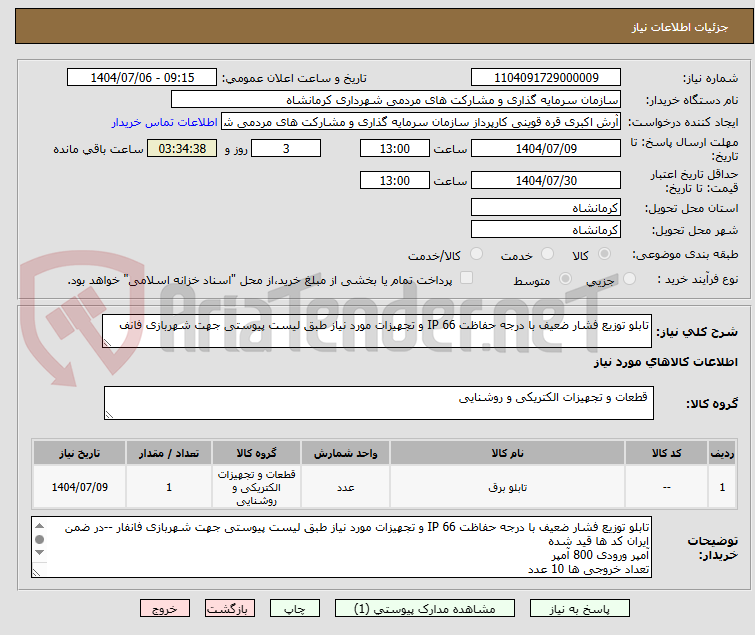The width and height of the screenshot is (755, 635).
Task: Open مشاهده مدارک پیوستی (1) button
Action: click(425, 609)
